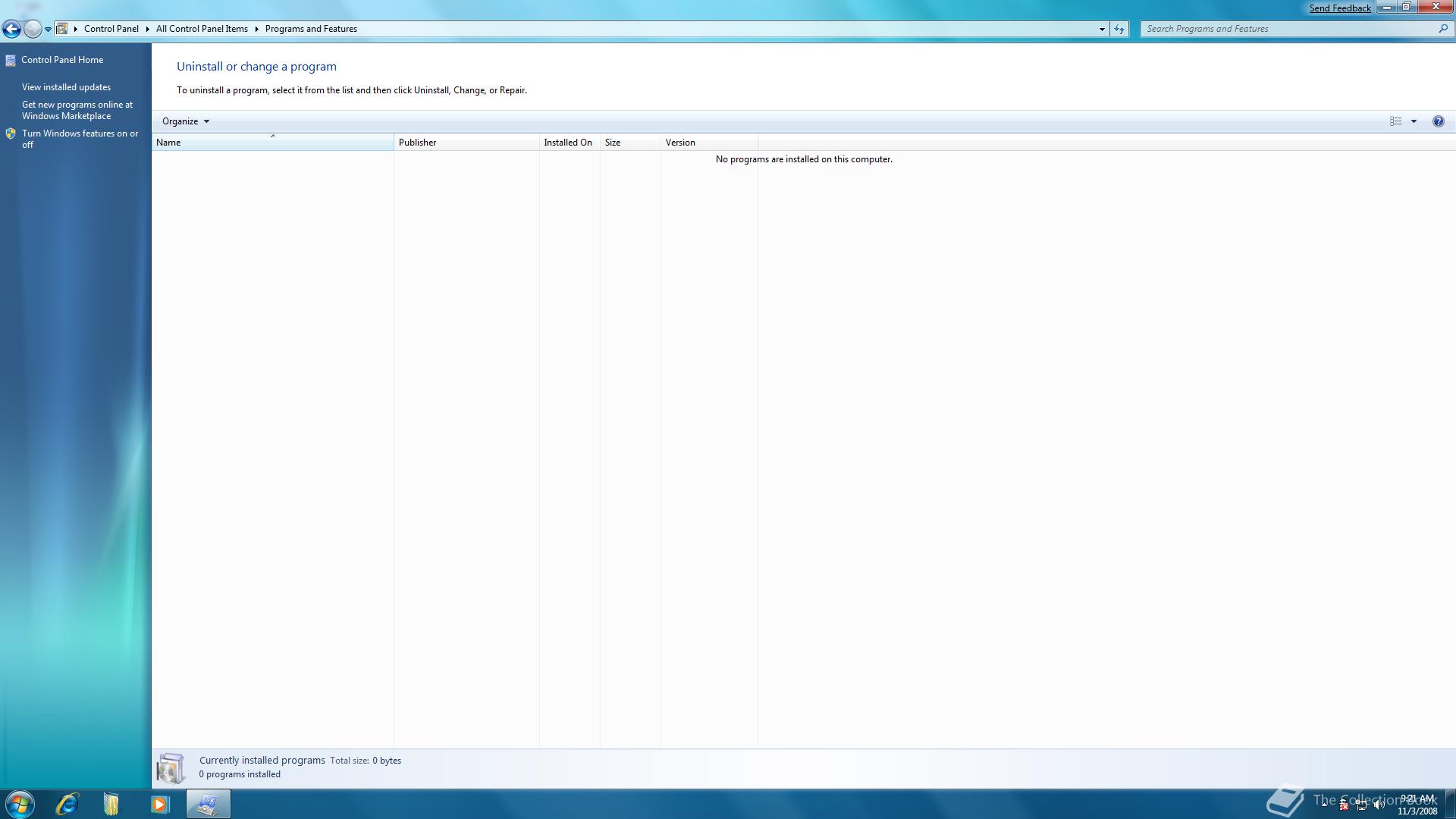This screenshot has height=819, width=1456.
Task: Click the taskbar clock showing 9:21 AM
Action: (x=1417, y=805)
